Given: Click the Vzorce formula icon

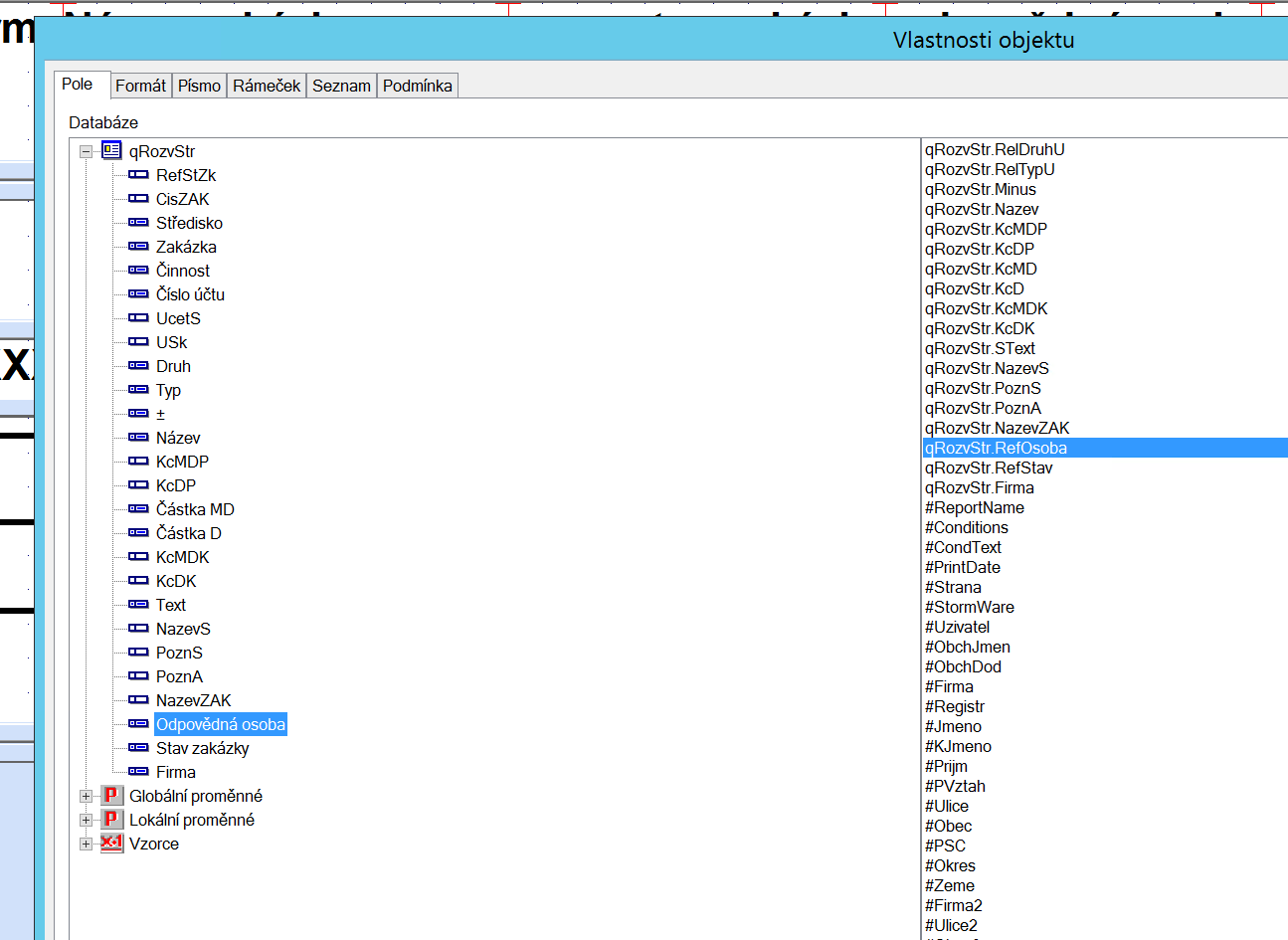Looking at the screenshot, I should (x=111, y=844).
